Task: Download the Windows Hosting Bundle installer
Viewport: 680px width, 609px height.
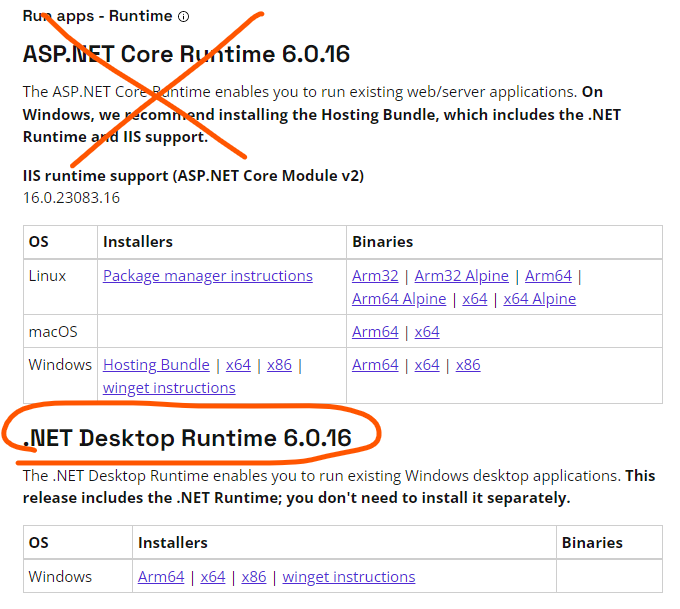Action: click(156, 365)
